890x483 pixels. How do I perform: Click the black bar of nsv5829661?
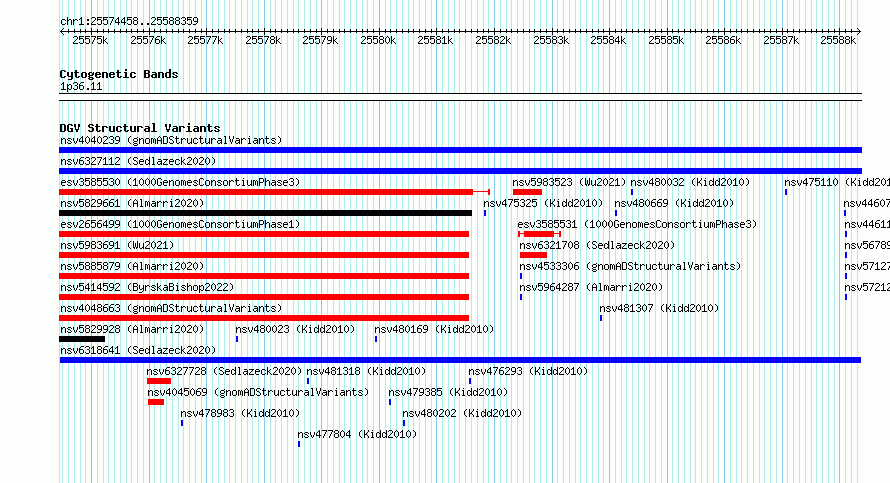[266, 213]
